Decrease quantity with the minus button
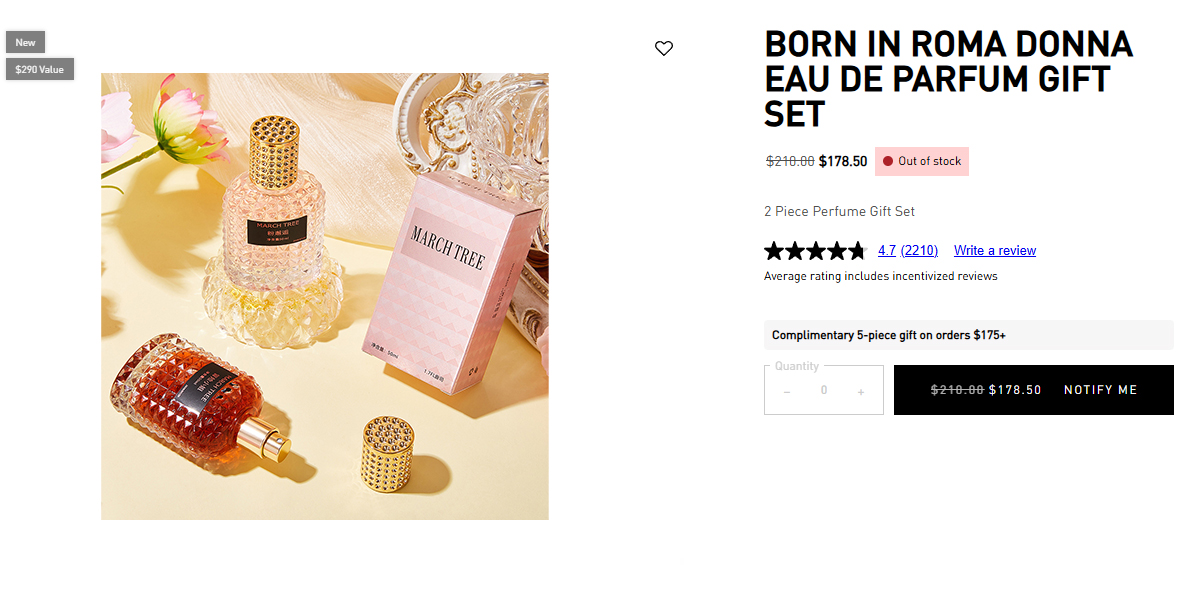Image resolution: width=1188 pixels, height=593 pixels. coord(787,391)
